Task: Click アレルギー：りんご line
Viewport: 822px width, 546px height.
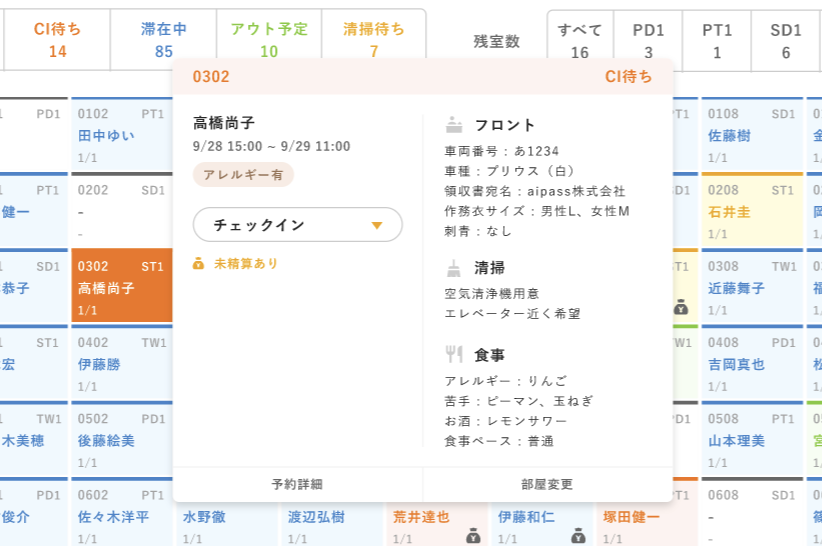Action: pos(506,381)
